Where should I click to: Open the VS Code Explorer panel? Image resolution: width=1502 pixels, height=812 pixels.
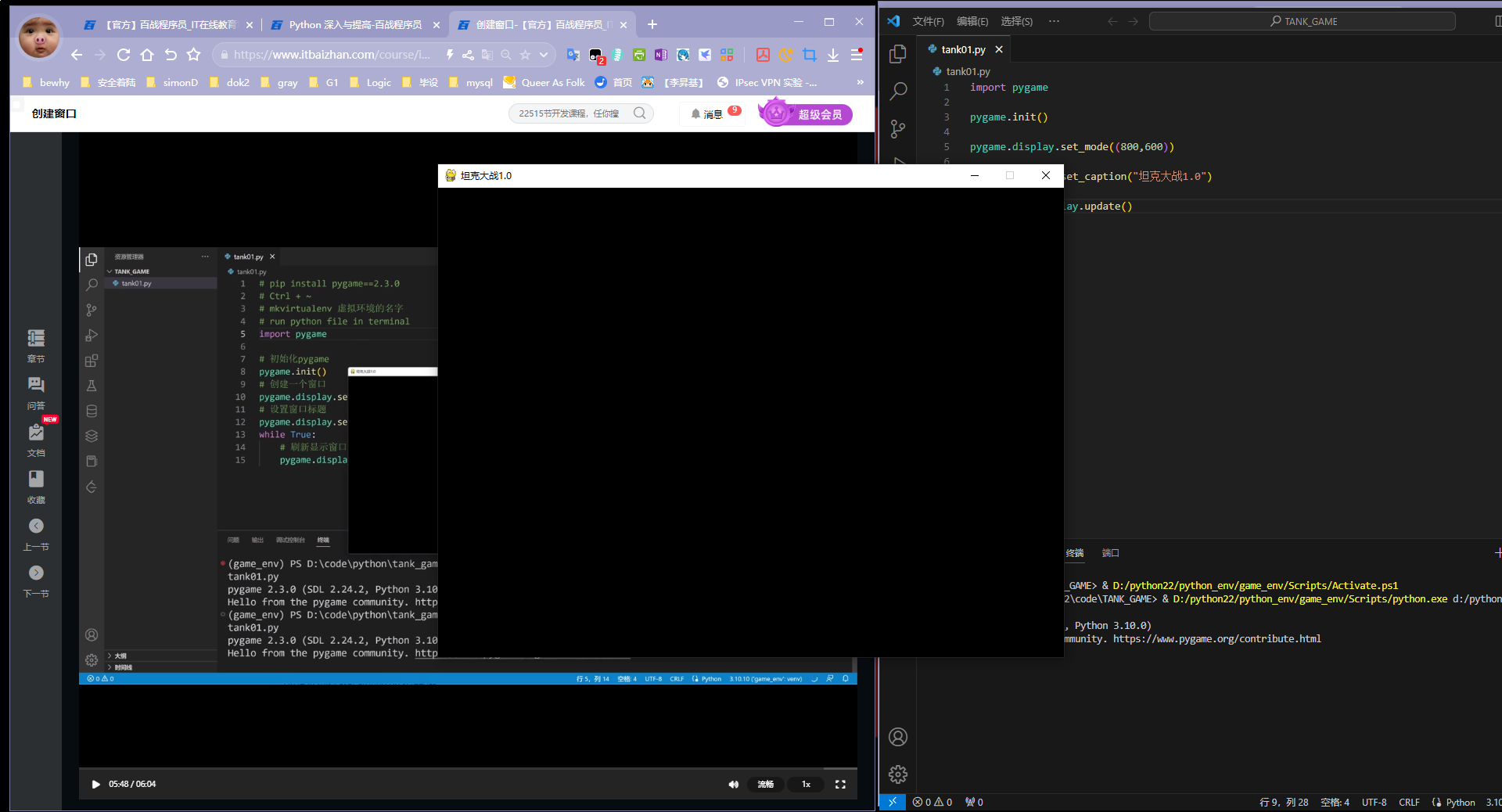[898, 54]
